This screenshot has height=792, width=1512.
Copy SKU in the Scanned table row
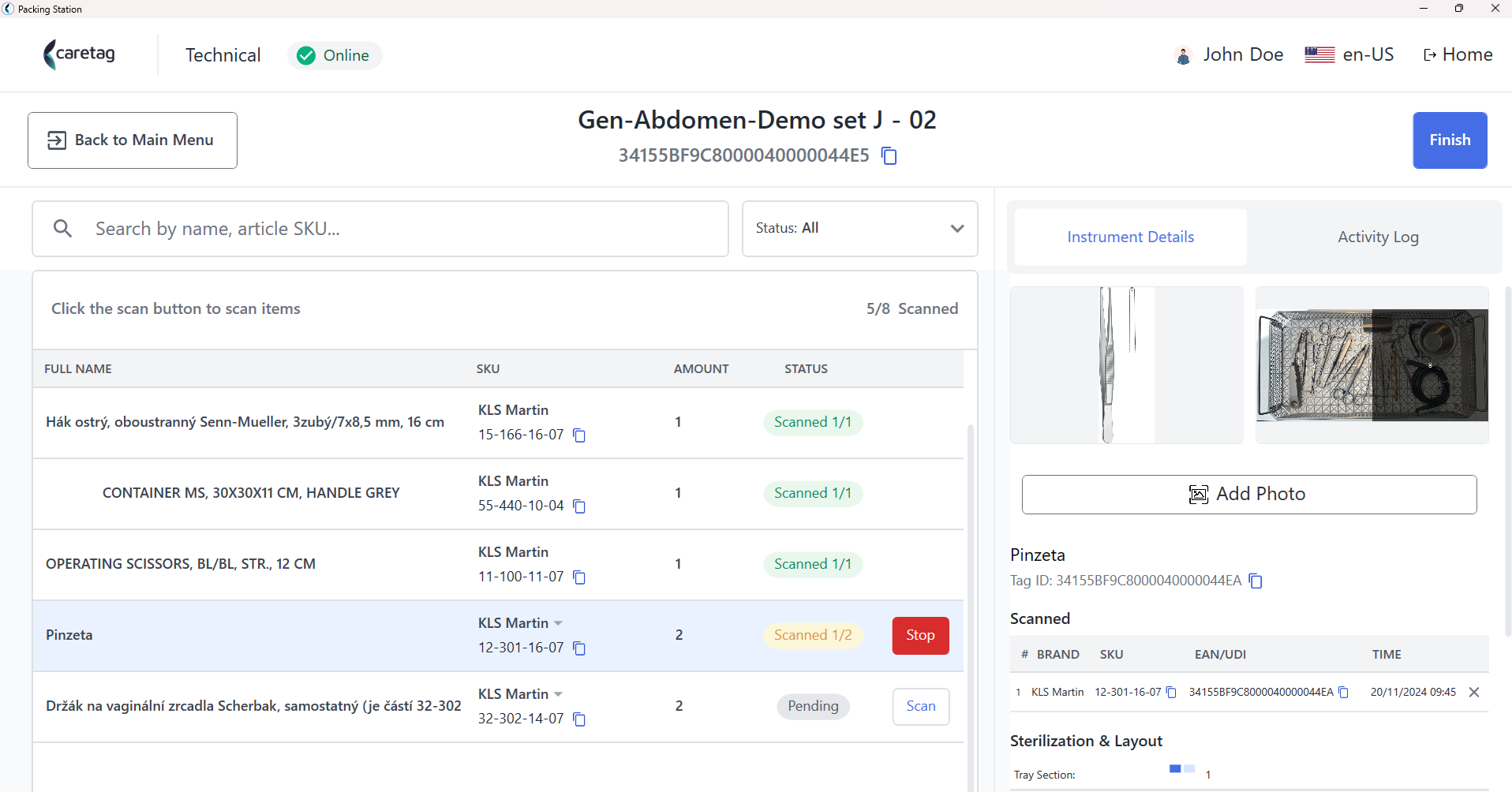pos(1171,693)
